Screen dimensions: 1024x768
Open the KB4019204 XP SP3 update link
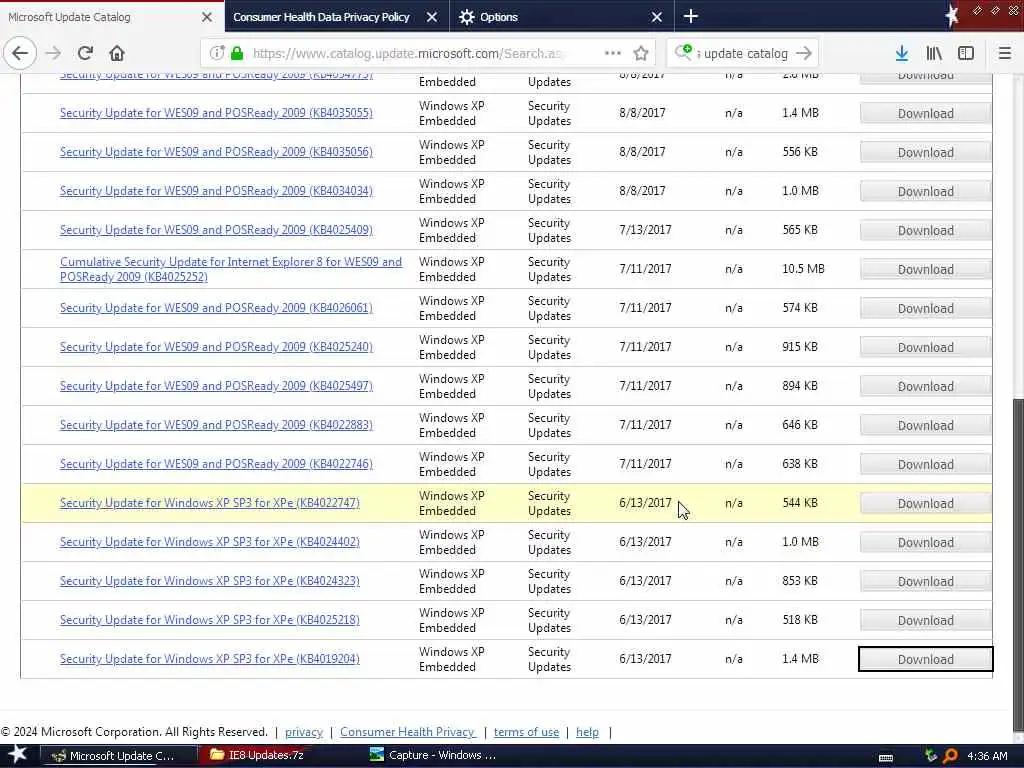pyautogui.click(x=210, y=659)
